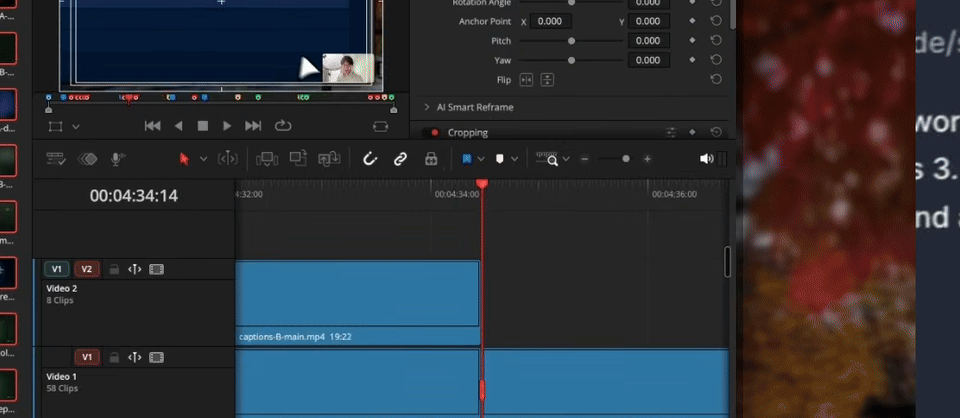Image resolution: width=960 pixels, height=418 pixels.
Task: Click the Yaw value field
Action: click(648, 61)
